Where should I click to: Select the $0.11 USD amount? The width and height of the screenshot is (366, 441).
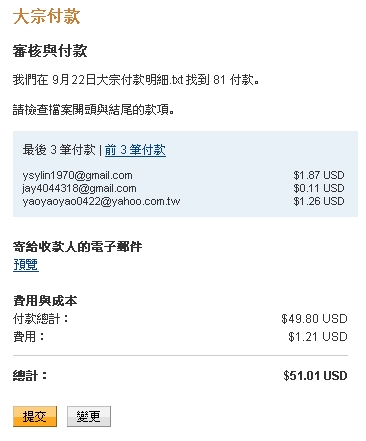[x=319, y=188]
